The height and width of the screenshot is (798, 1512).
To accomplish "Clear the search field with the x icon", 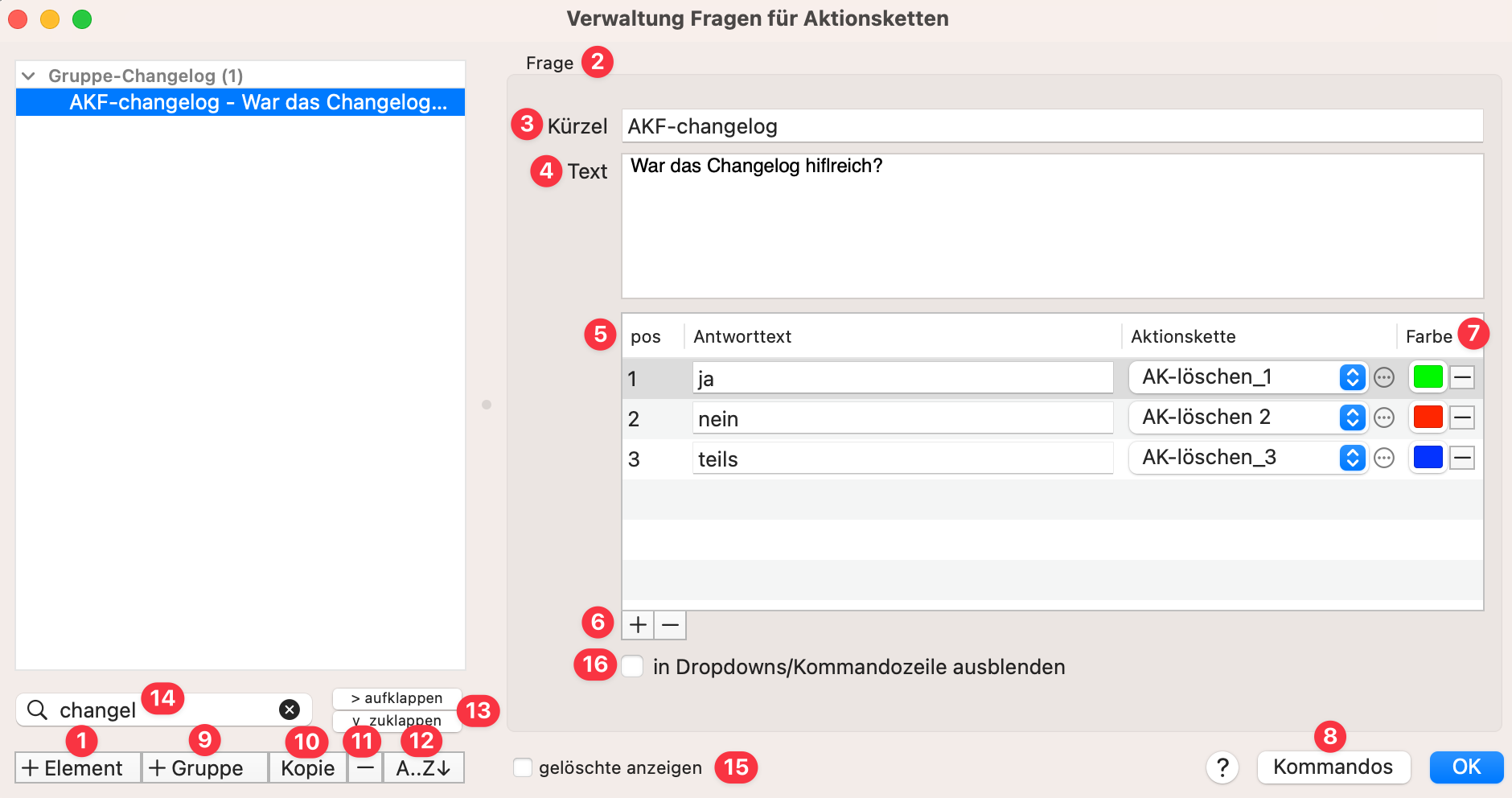I will click(290, 710).
